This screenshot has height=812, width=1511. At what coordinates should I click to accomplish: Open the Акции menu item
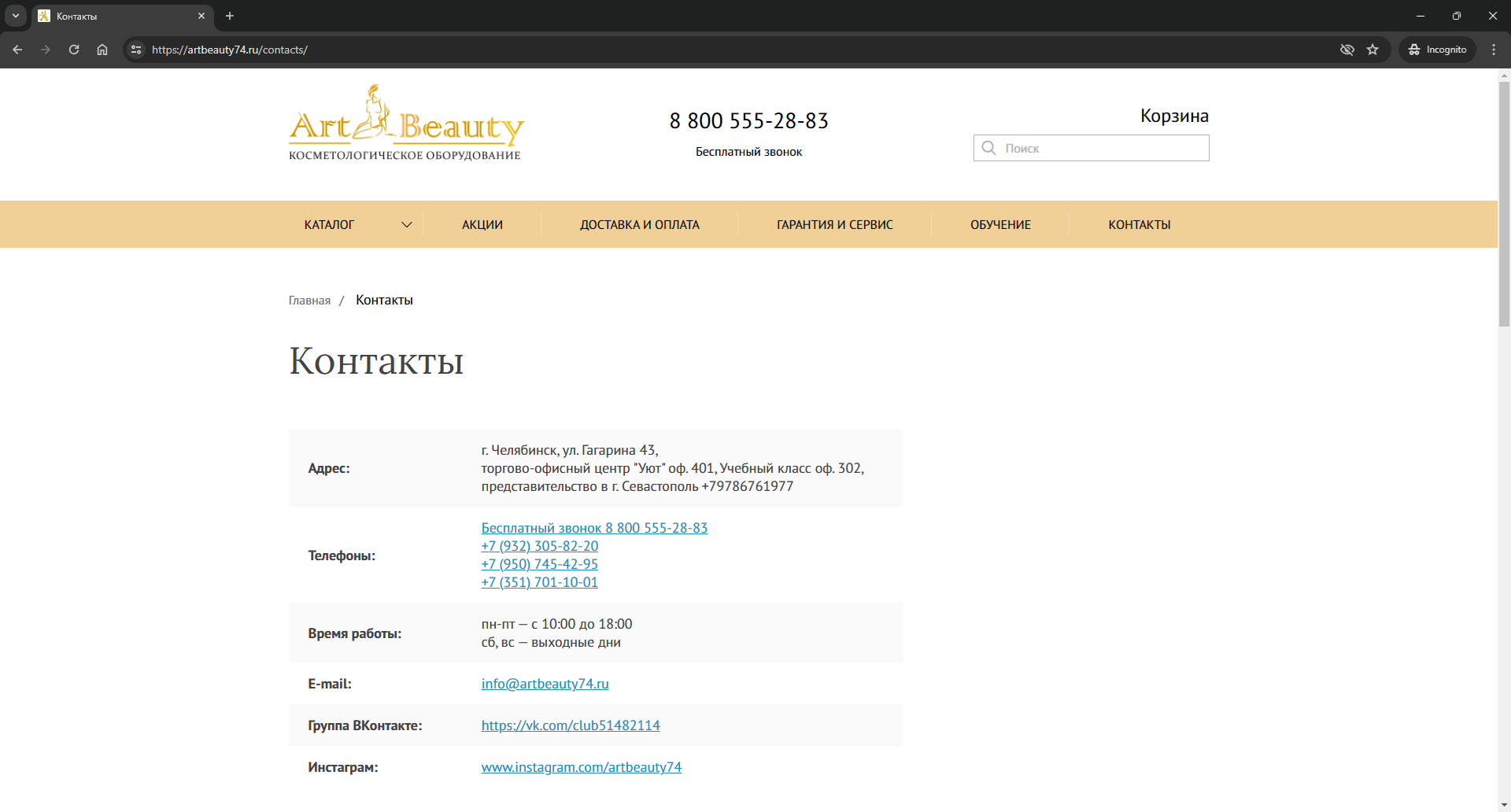tap(482, 225)
